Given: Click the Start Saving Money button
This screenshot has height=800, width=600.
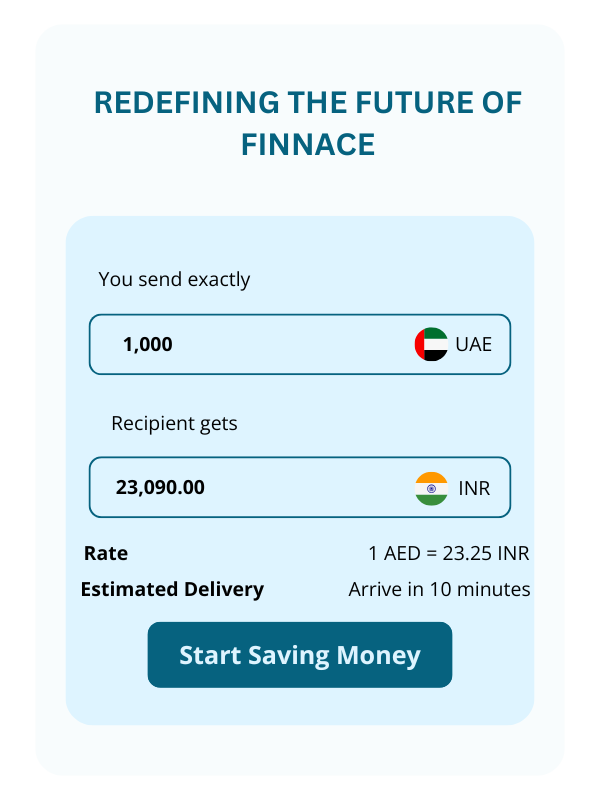Looking at the screenshot, I should coord(300,655).
